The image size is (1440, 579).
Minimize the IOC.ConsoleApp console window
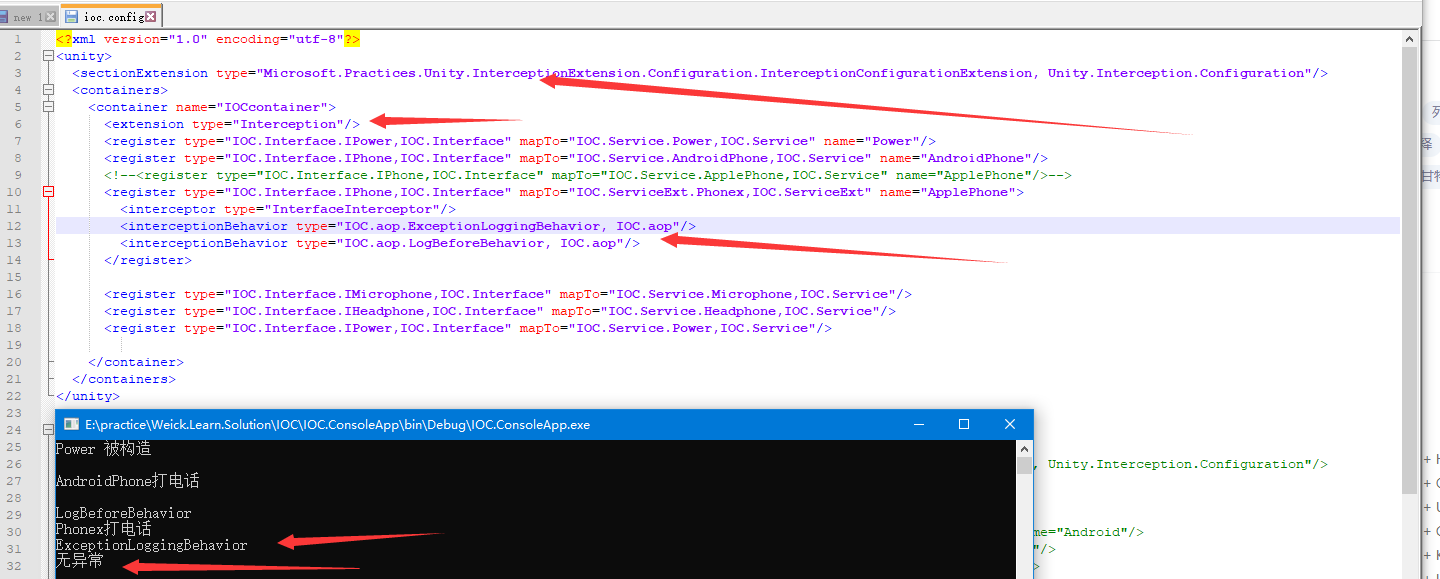point(919,424)
